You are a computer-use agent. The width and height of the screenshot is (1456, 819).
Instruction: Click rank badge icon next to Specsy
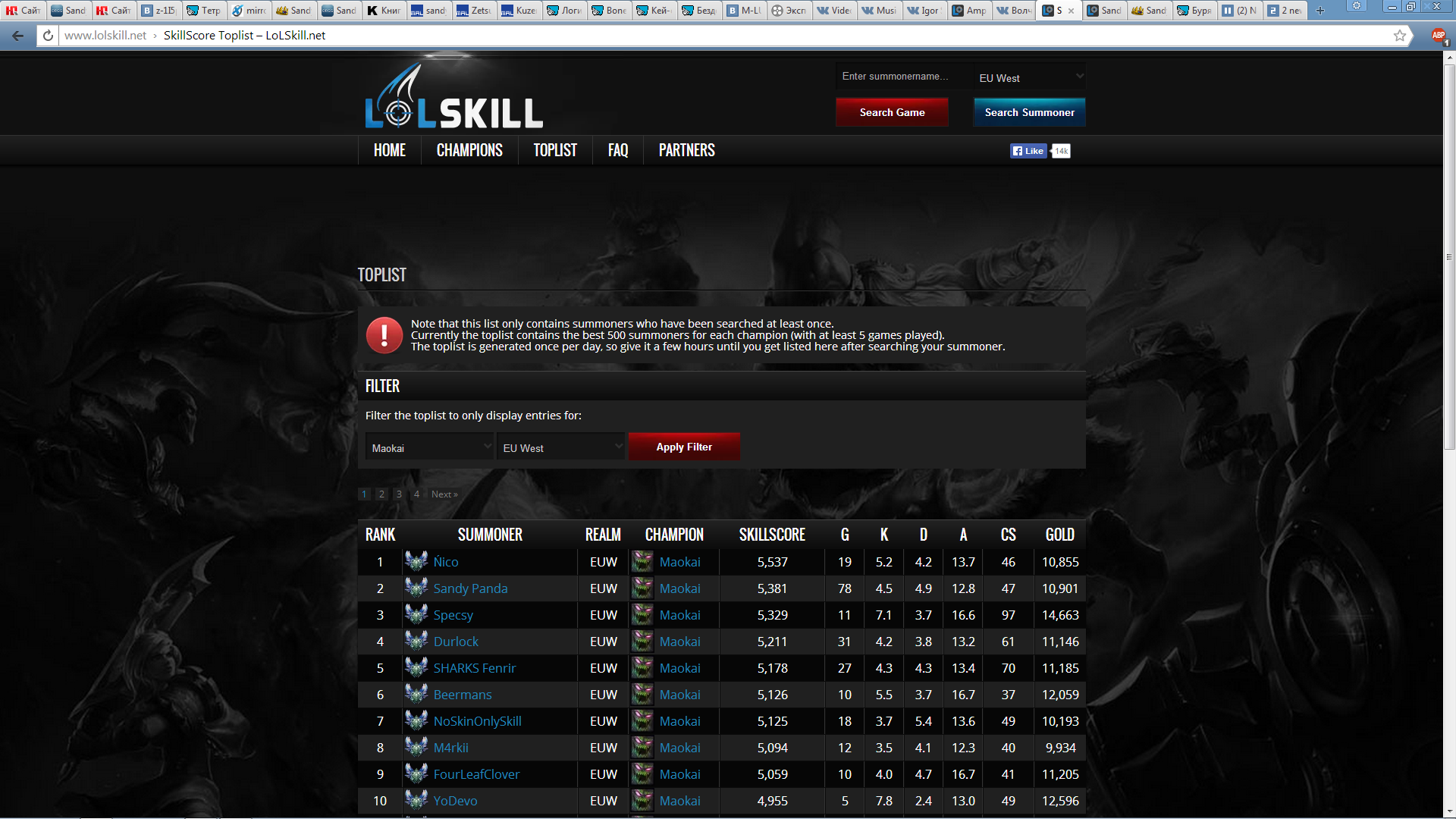tap(416, 614)
